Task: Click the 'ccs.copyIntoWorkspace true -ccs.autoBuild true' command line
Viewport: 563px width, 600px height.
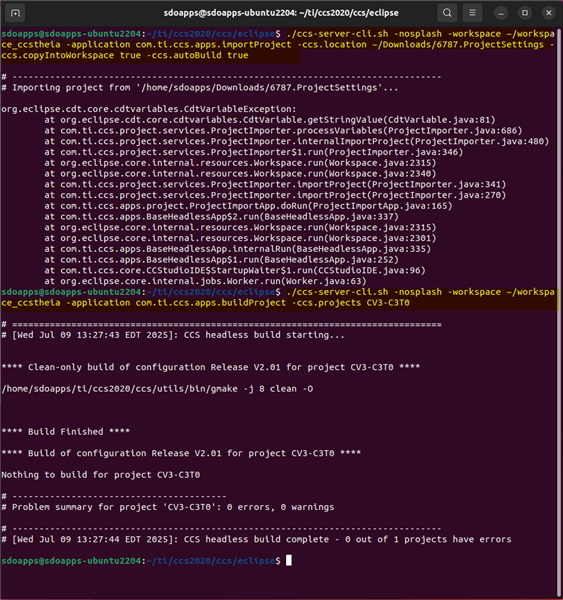Action: pyautogui.click(x=124, y=55)
